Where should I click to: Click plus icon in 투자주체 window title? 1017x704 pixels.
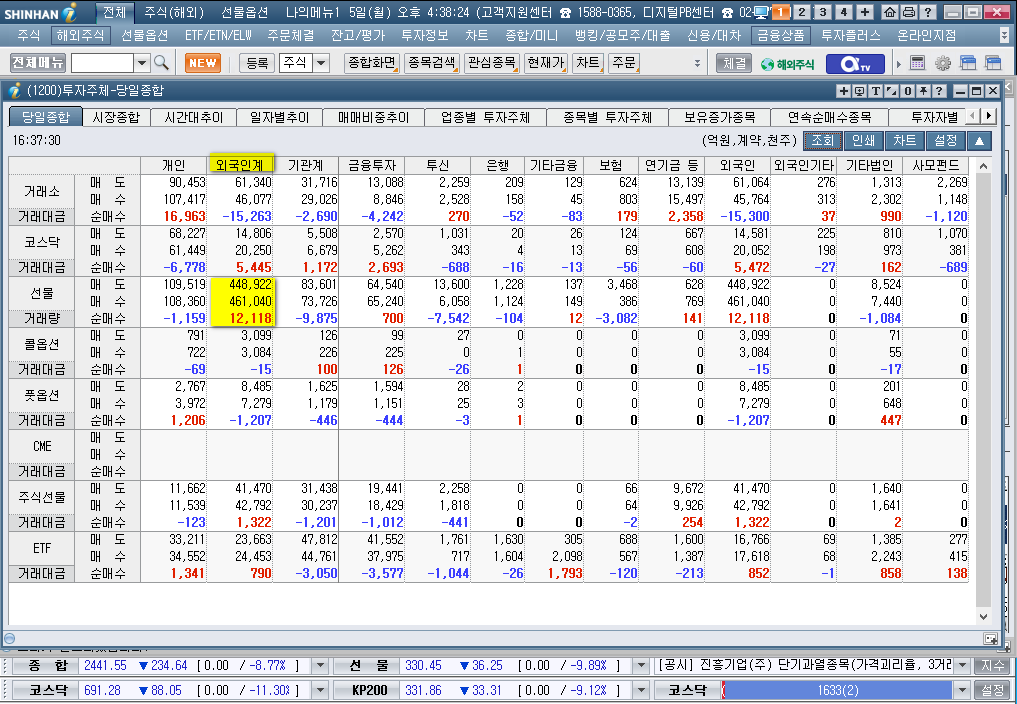(x=843, y=91)
